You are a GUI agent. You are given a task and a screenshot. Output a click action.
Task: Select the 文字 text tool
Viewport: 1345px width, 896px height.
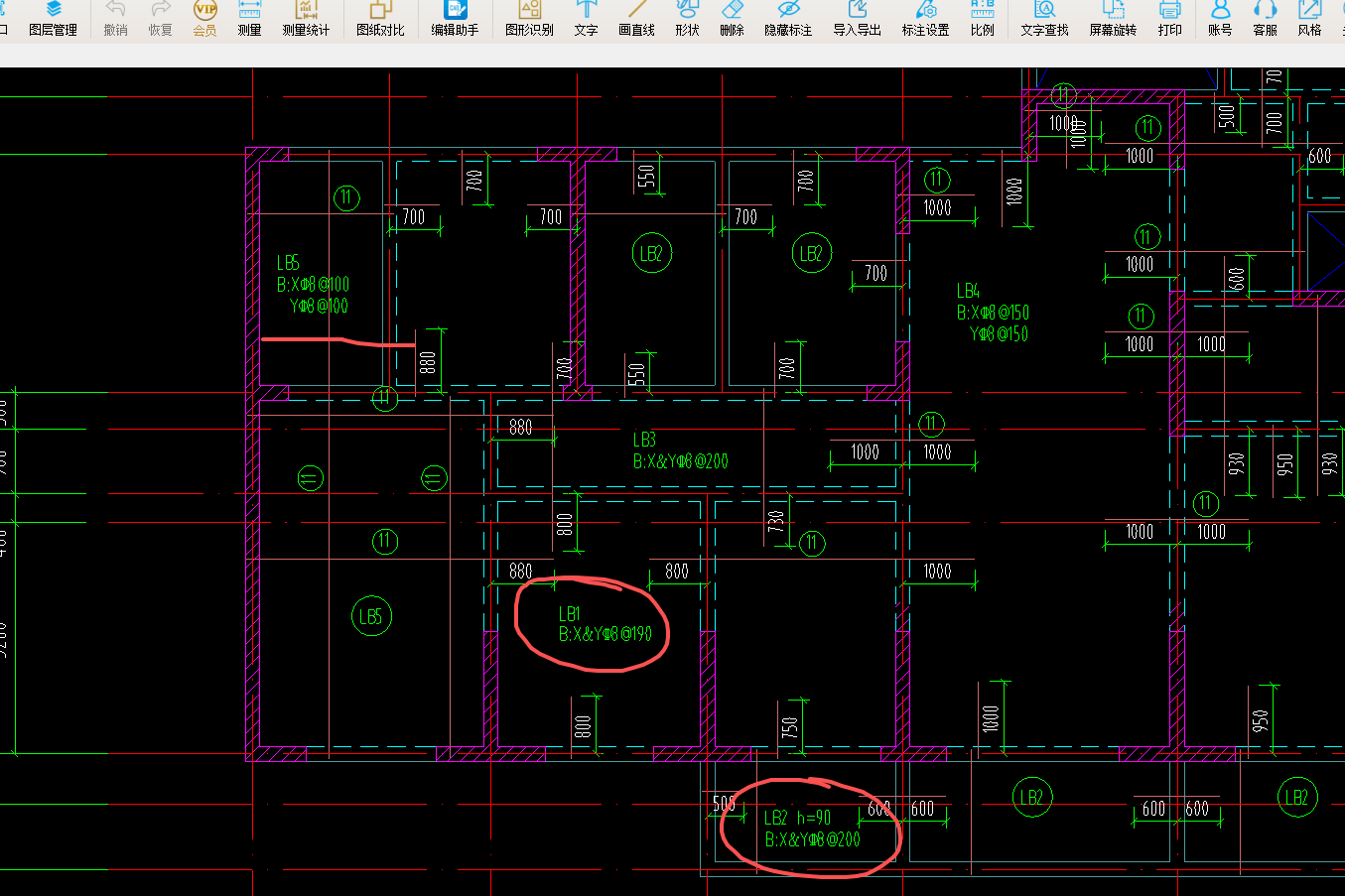(586, 19)
